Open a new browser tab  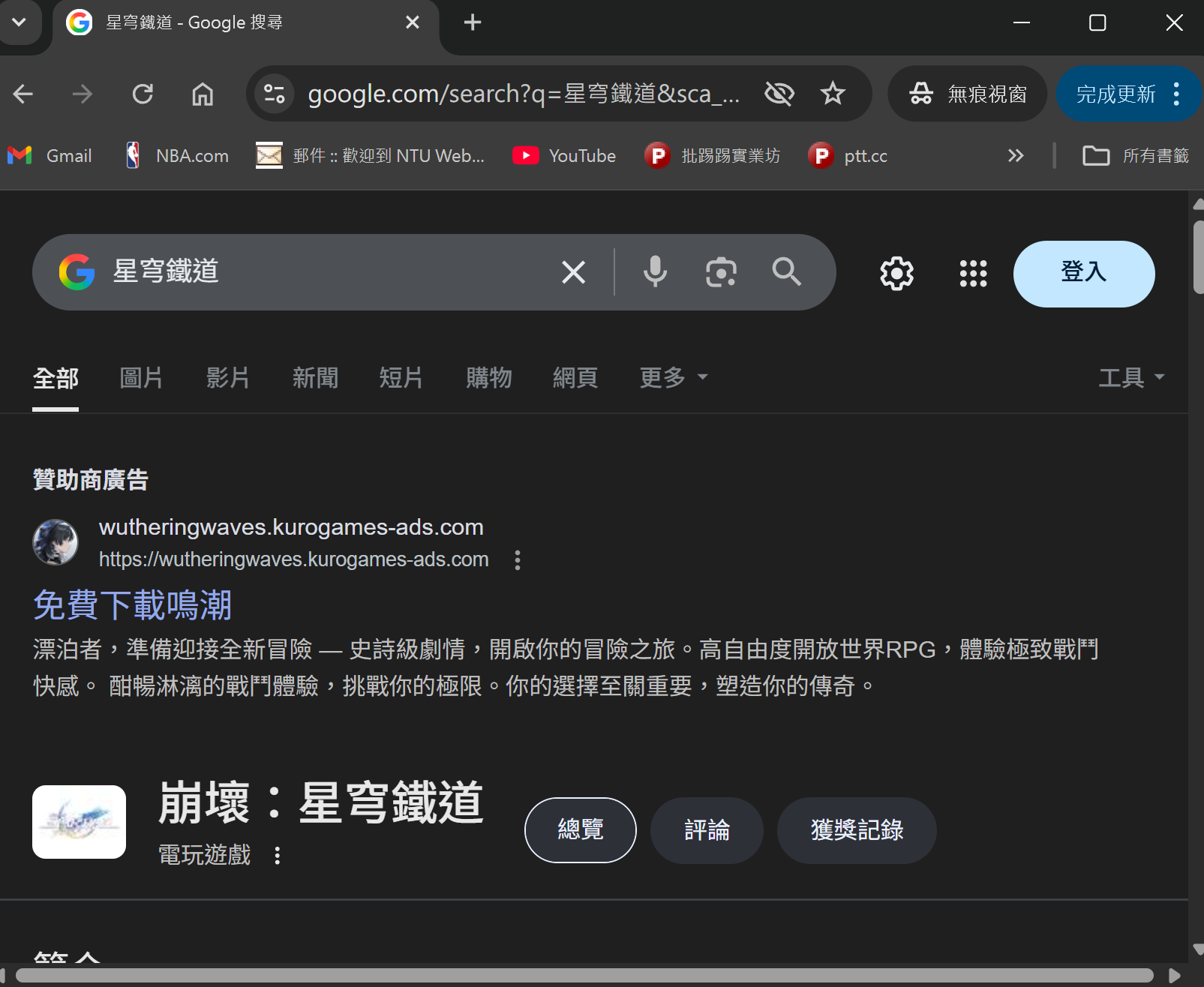(x=473, y=22)
